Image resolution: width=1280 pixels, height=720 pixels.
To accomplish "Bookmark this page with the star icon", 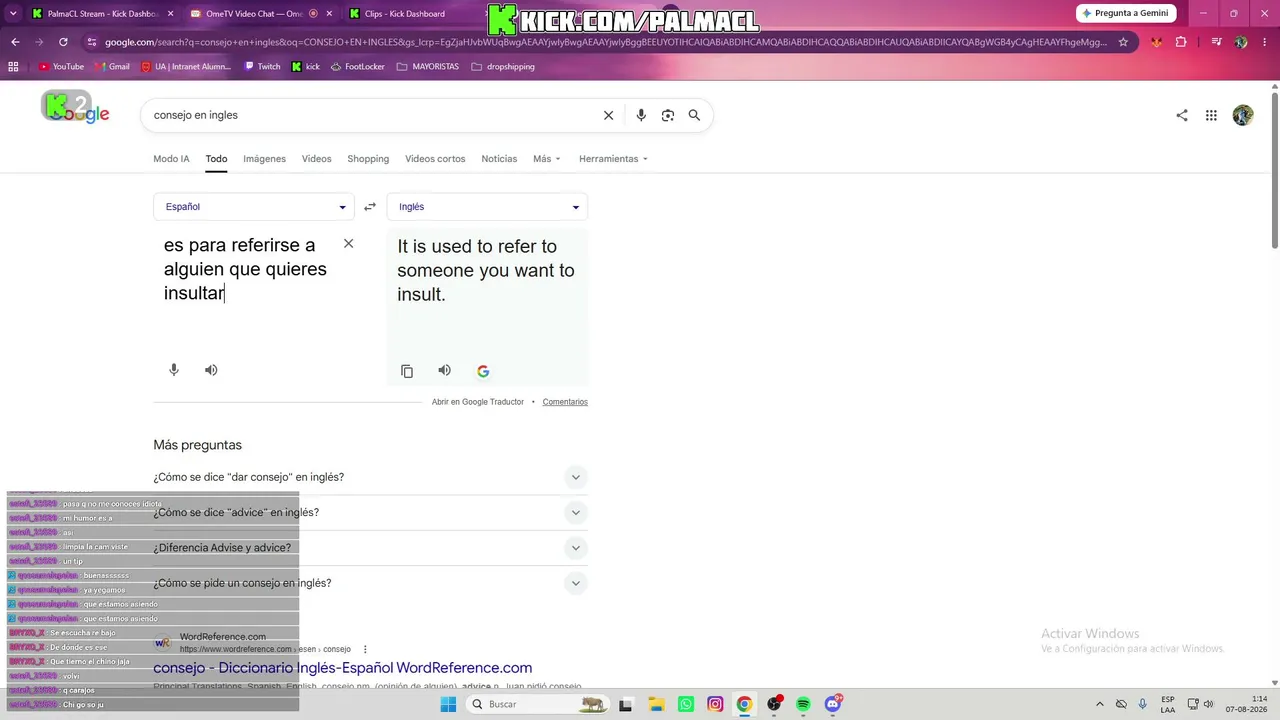I will 1123,42.
